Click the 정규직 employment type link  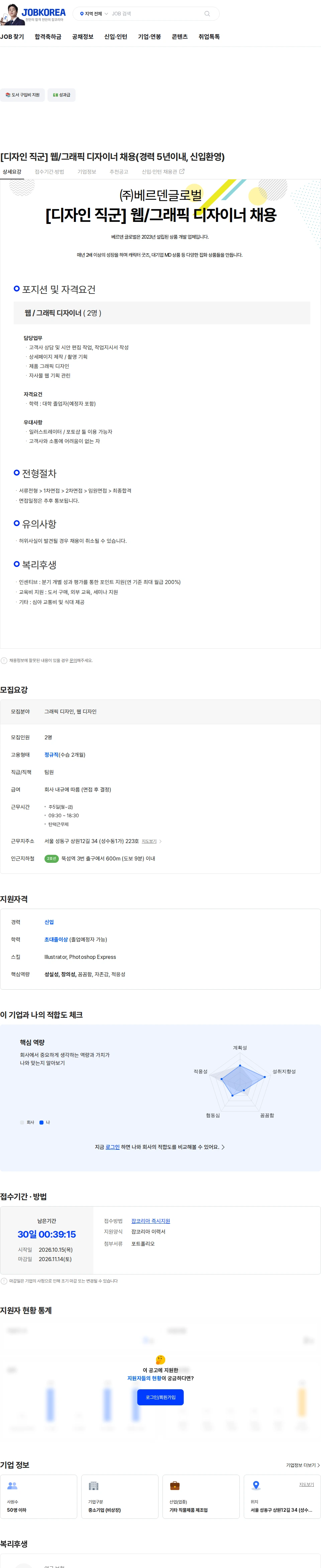point(52,755)
